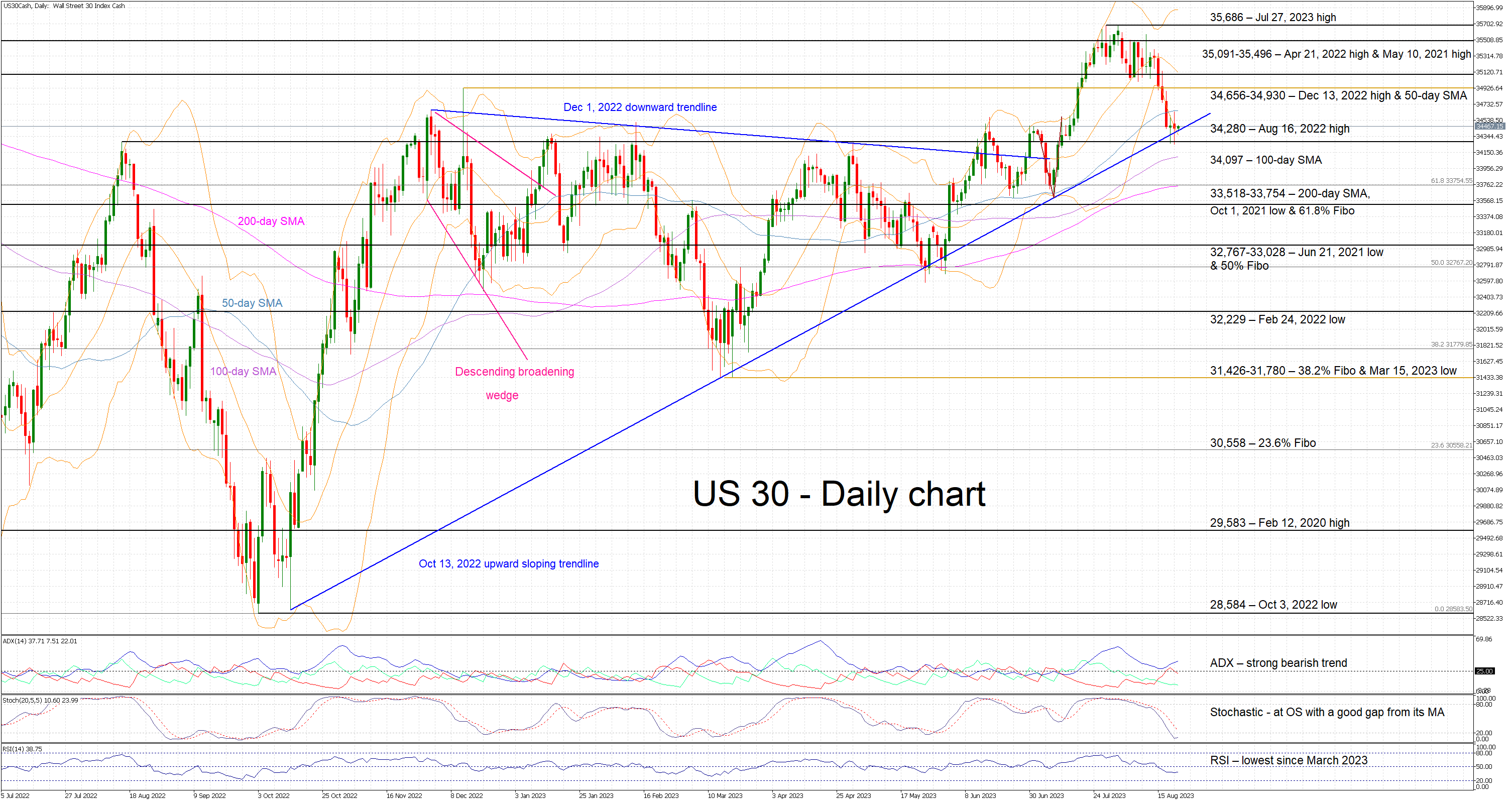The height and width of the screenshot is (802, 1512).
Task: Click the '28,584 – Oct 3, 2022 low' annotation
Action: pos(1273,605)
